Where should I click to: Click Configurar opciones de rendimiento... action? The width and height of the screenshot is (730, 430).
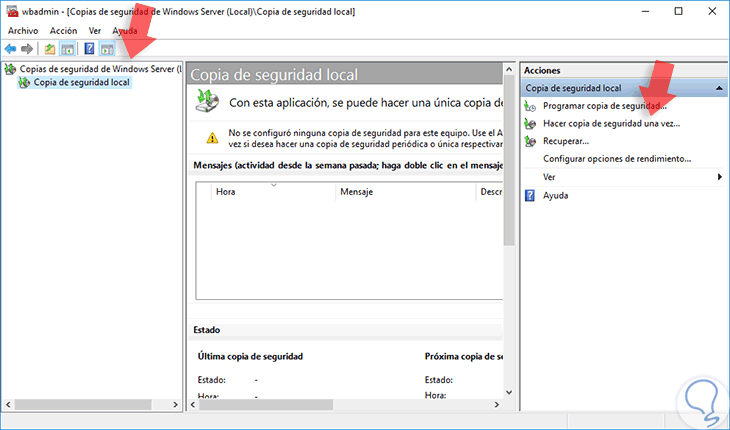tap(617, 159)
